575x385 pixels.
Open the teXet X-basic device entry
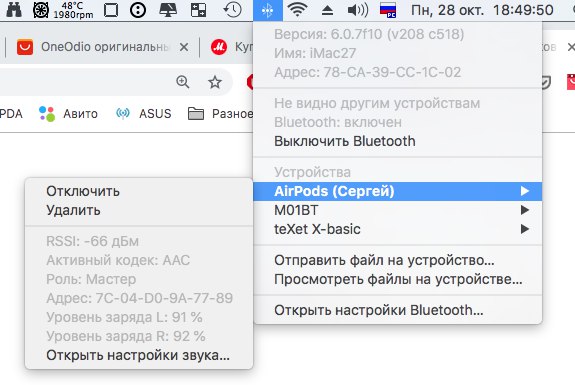pyautogui.click(x=398, y=229)
